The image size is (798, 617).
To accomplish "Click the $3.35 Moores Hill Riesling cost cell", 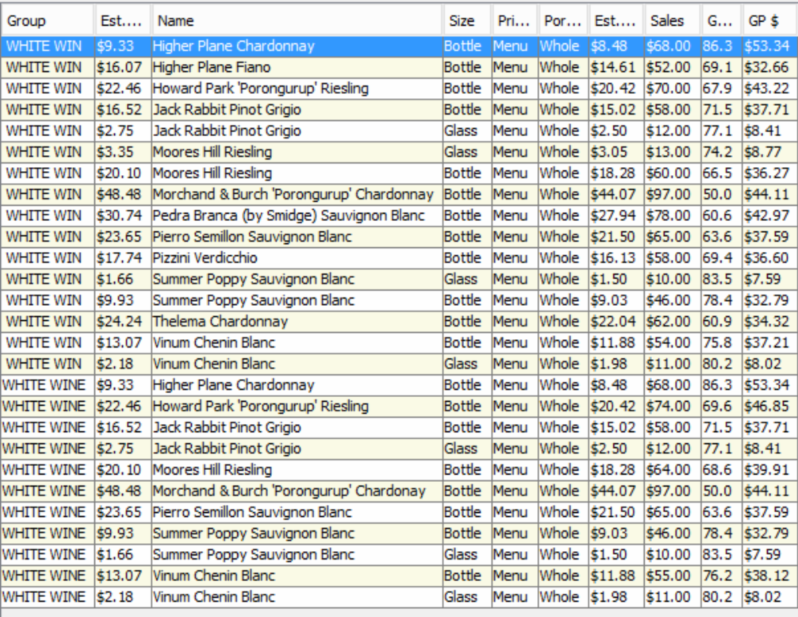I will (120, 152).
